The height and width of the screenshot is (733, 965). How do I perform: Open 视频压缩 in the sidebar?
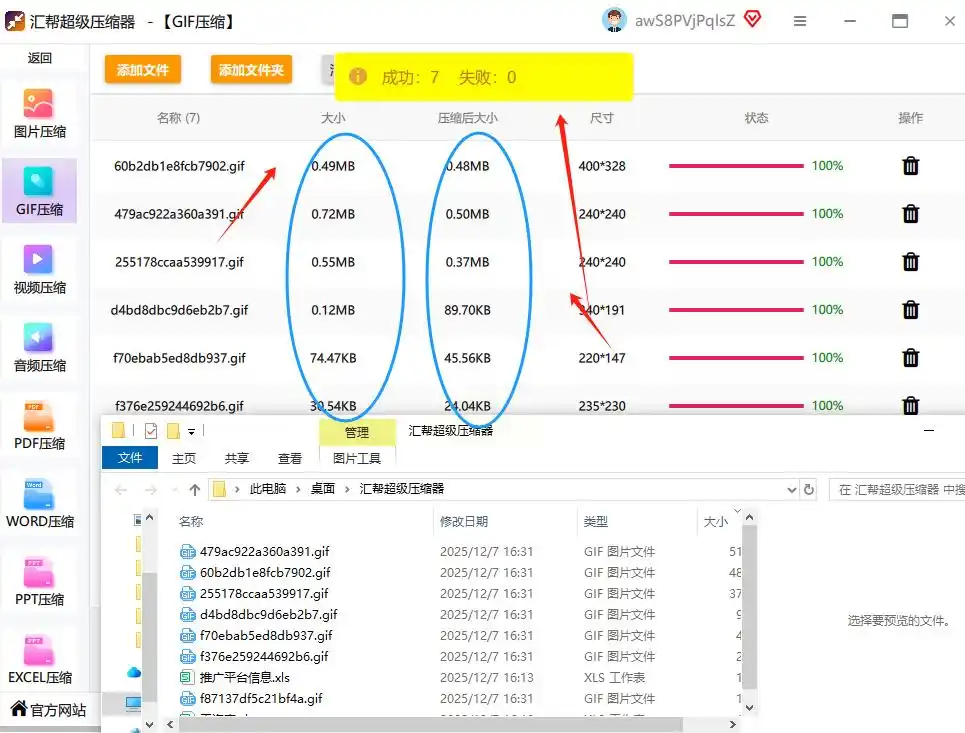[x=39, y=270]
